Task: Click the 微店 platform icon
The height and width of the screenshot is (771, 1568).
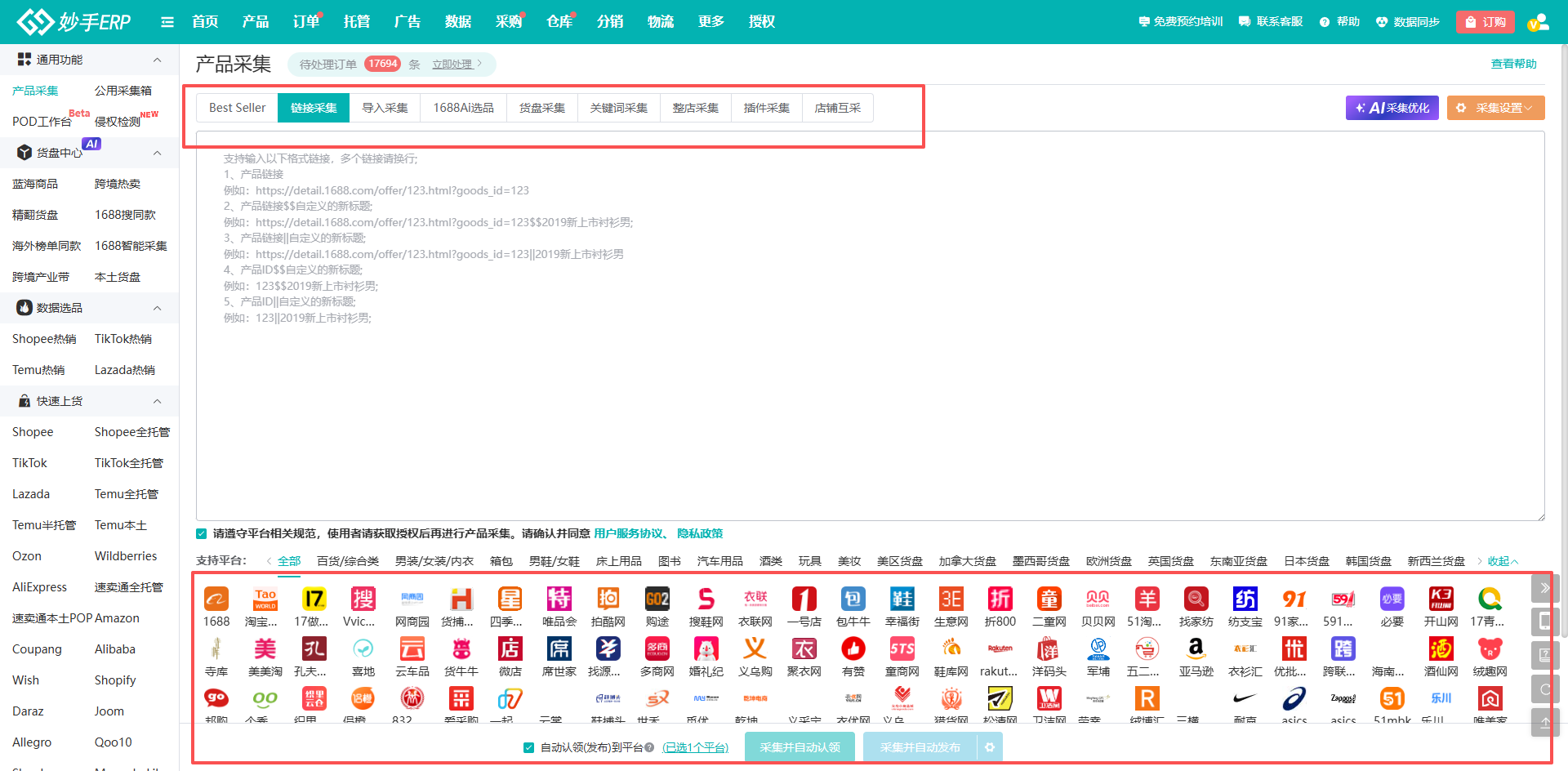Action: [510, 649]
